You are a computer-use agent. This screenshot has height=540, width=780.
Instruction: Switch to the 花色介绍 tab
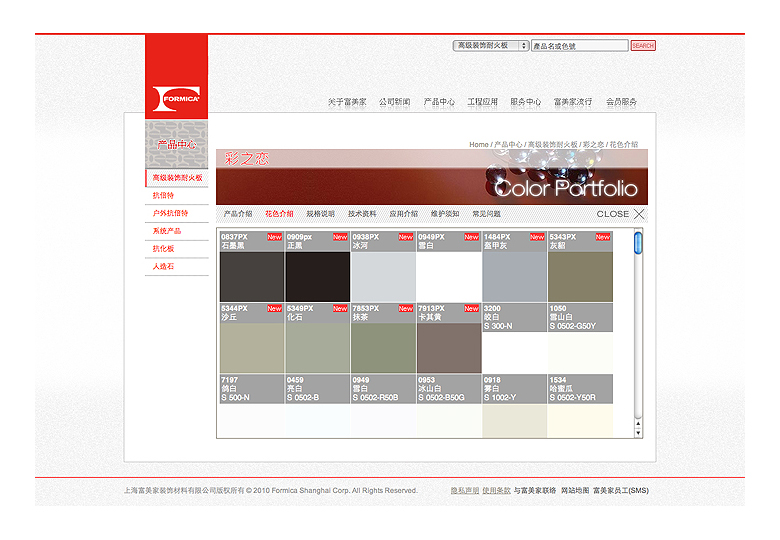coord(279,214)
